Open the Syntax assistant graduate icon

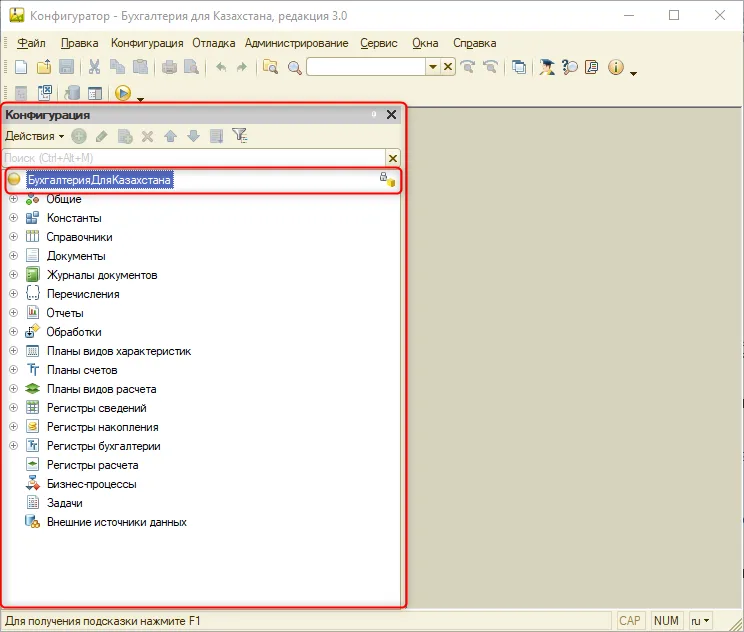tap(547, 67)
